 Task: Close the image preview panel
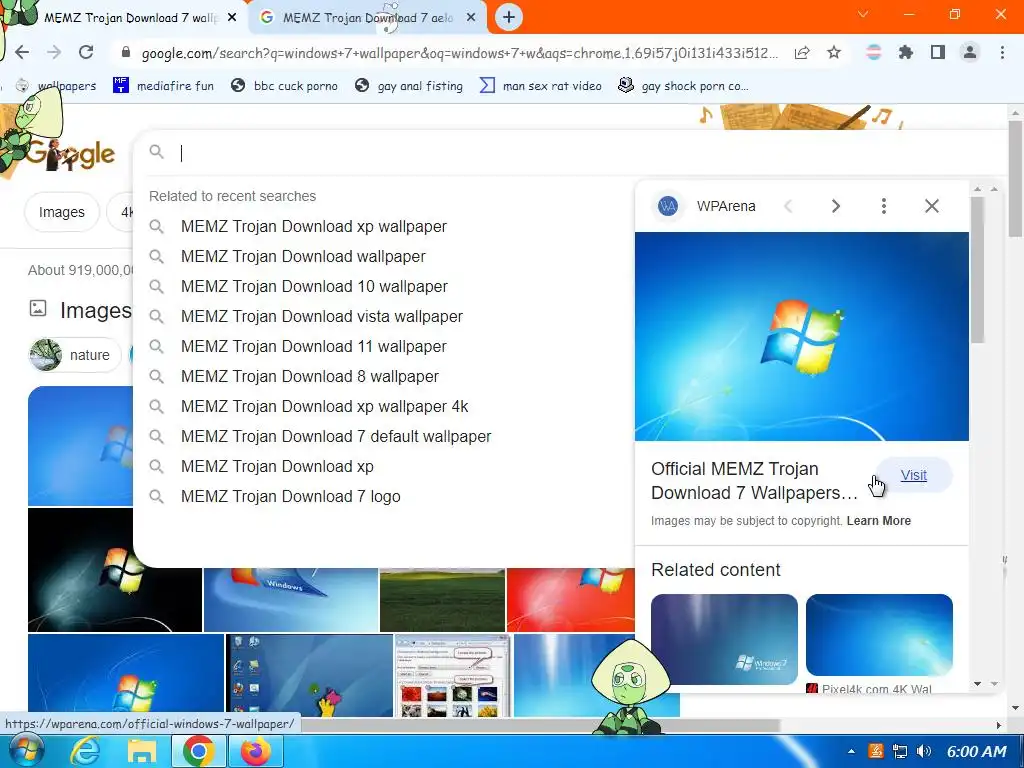(x=932, y=206)
